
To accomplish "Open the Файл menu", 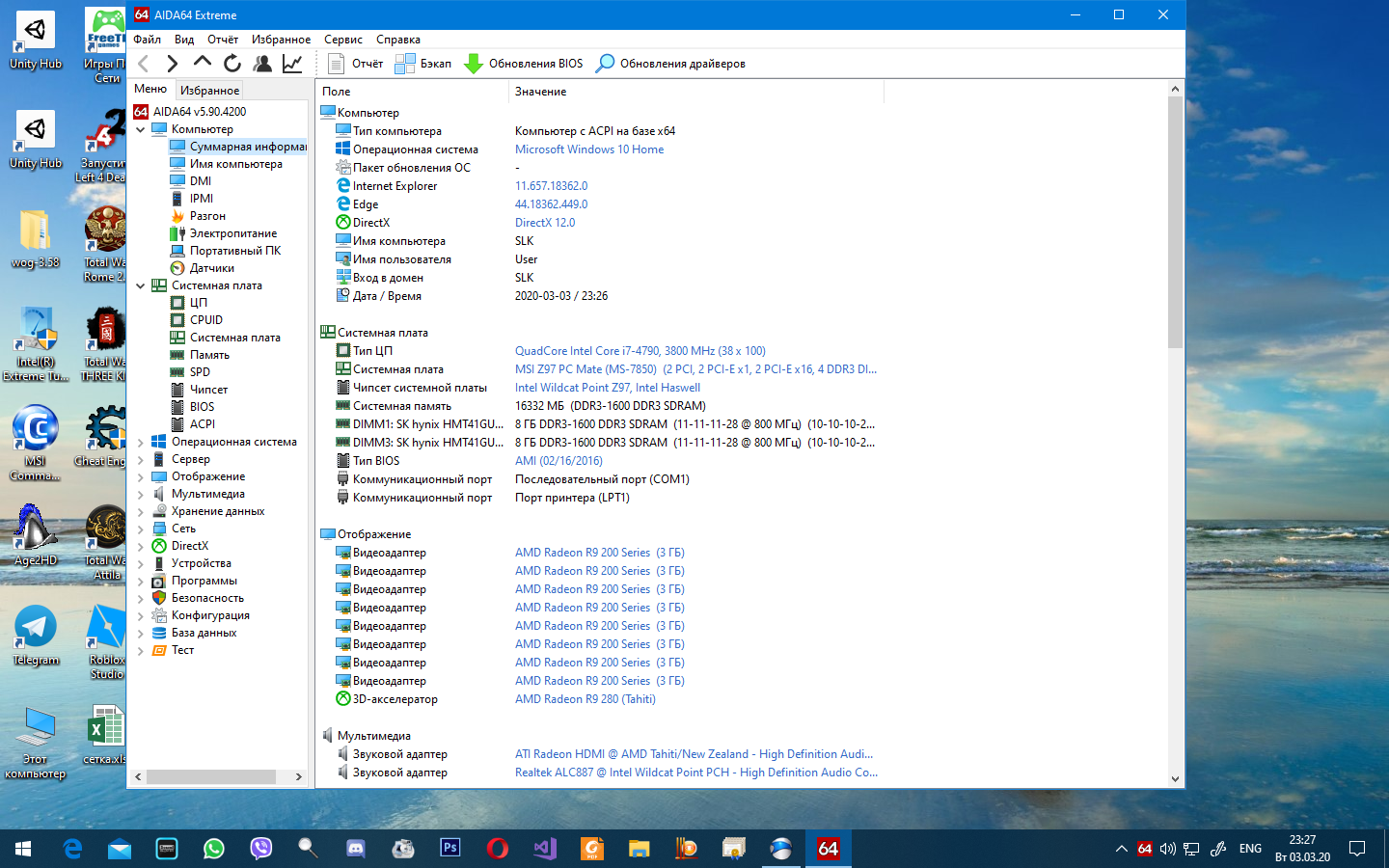I will point(148,40).
